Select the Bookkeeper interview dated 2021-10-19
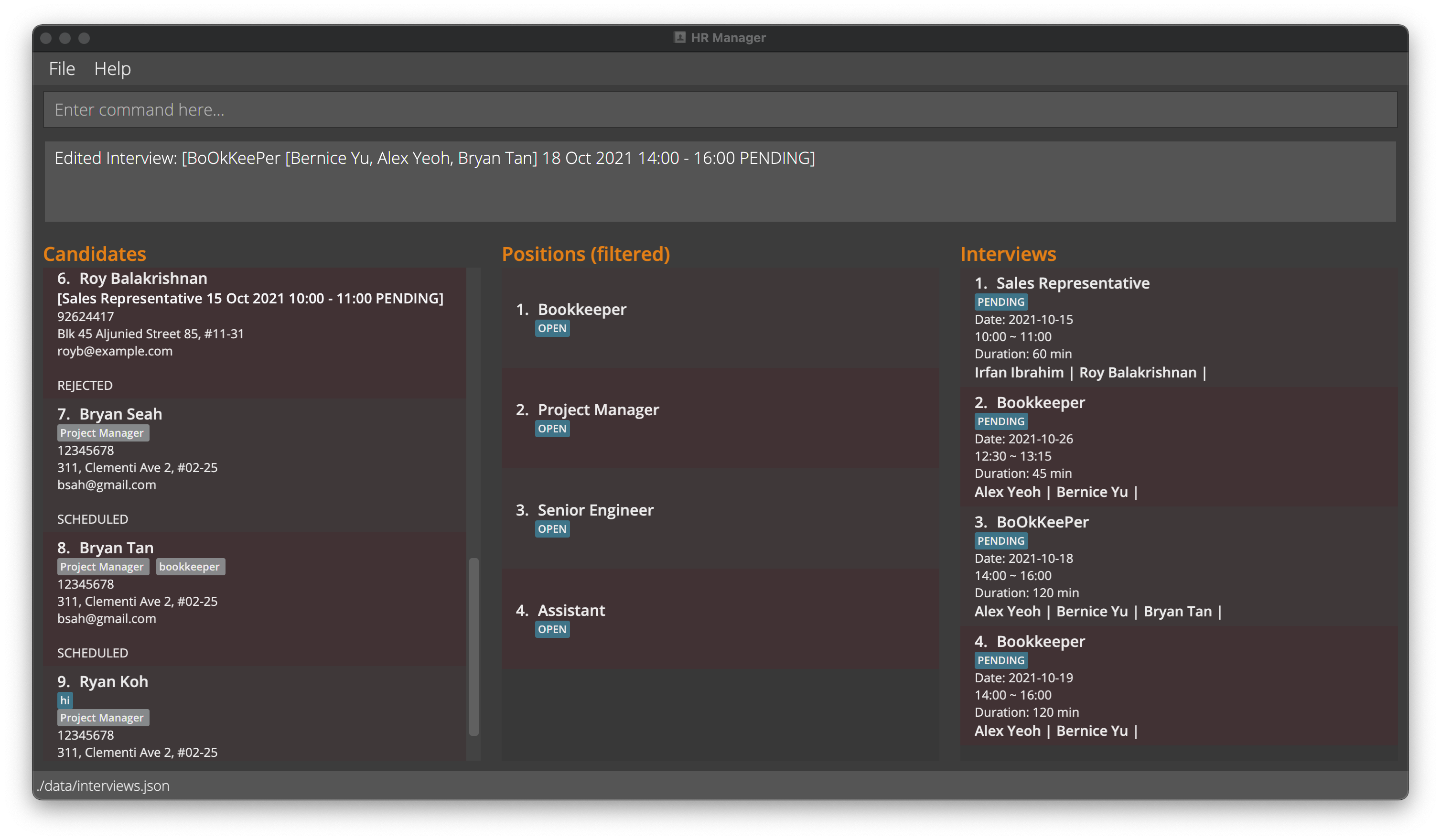This screenshot has width=1441, height=840. pos(1178,686)
